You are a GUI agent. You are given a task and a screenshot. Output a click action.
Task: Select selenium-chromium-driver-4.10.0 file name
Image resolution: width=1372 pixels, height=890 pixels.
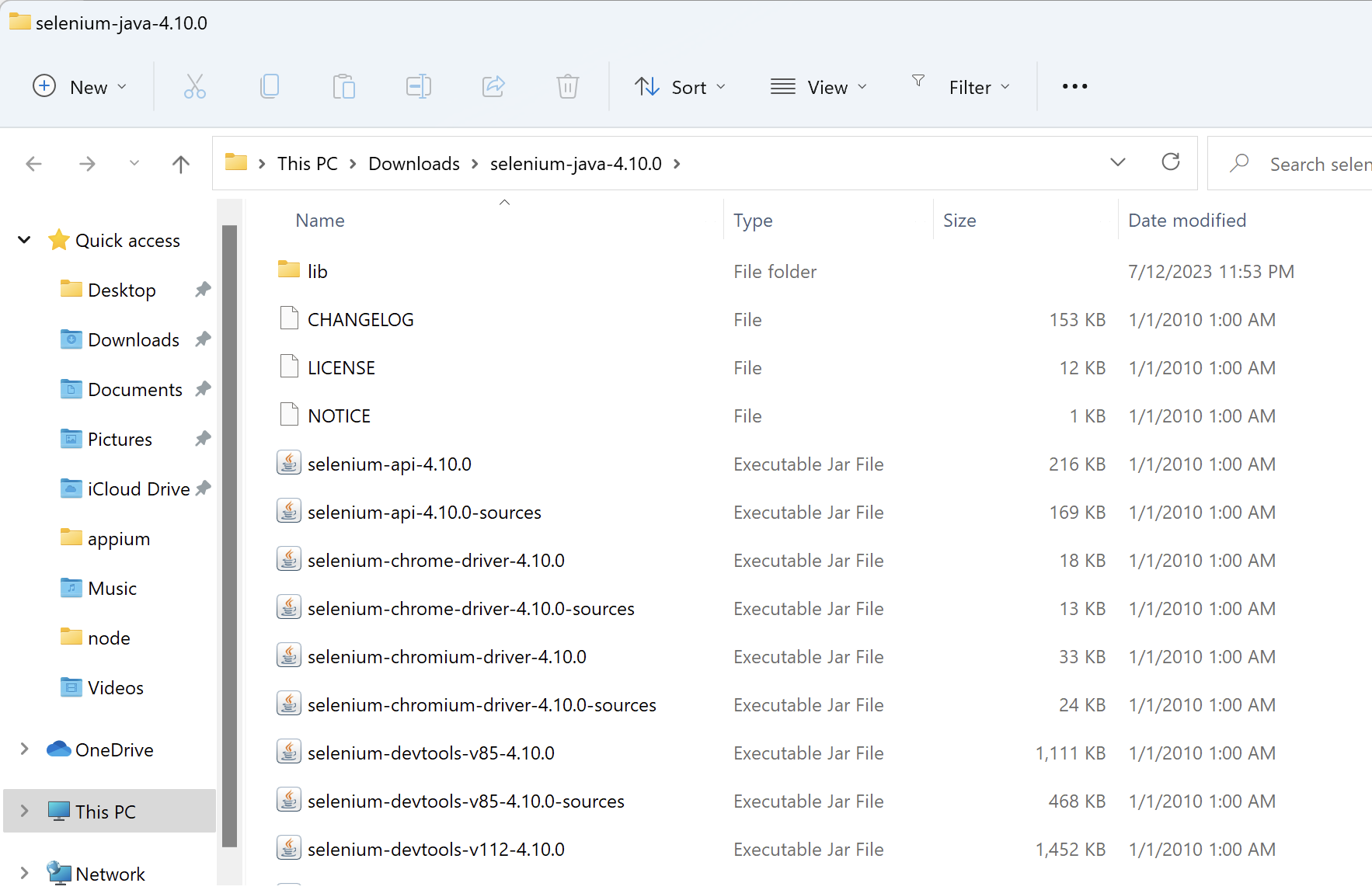tap(447, 657)
